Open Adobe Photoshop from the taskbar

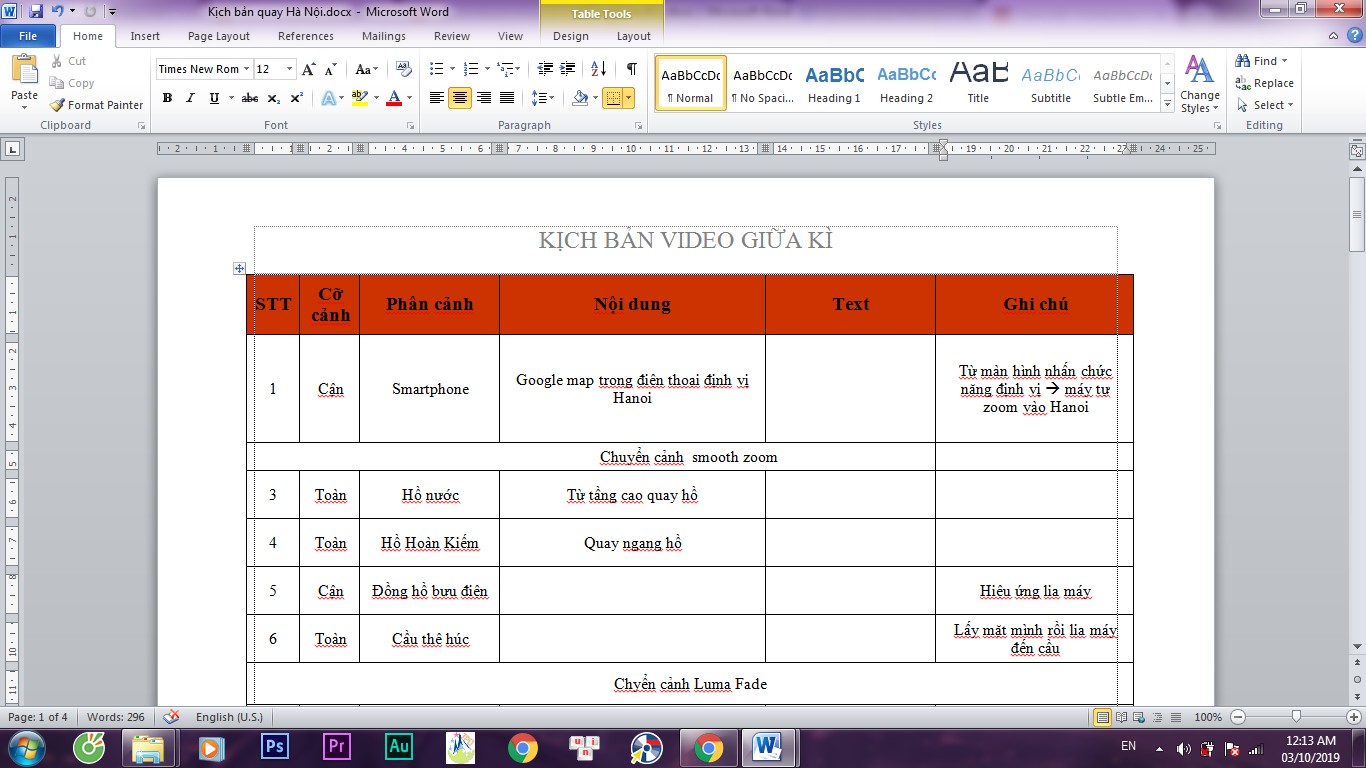coord(273,747)
